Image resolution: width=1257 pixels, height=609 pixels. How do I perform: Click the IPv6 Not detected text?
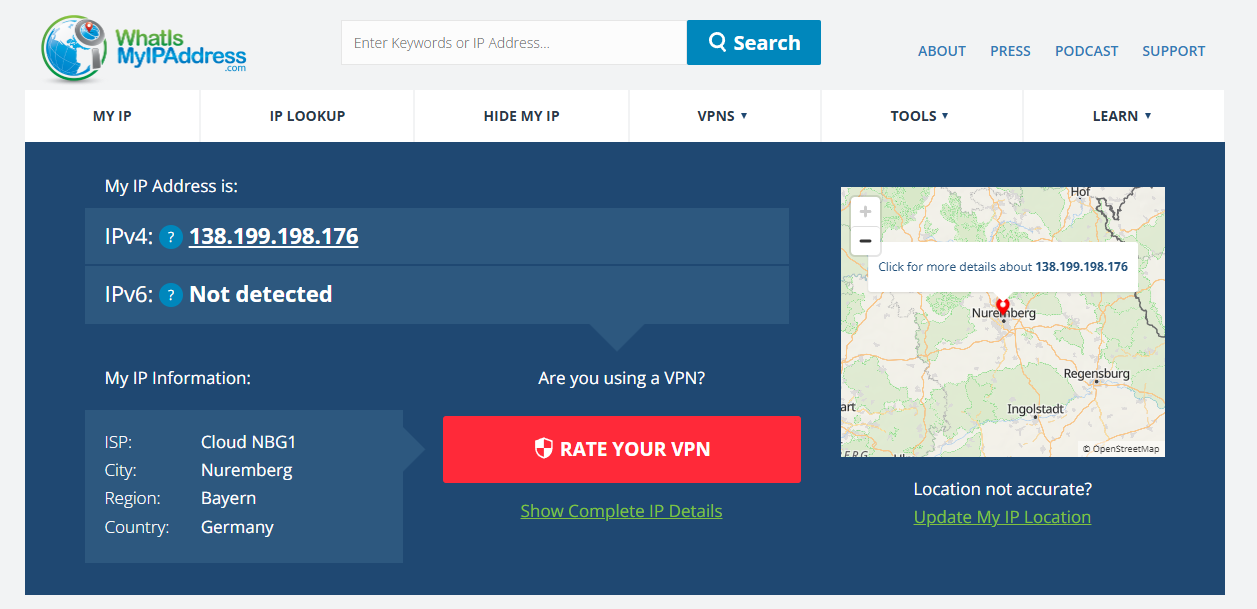tap(260, 294)
